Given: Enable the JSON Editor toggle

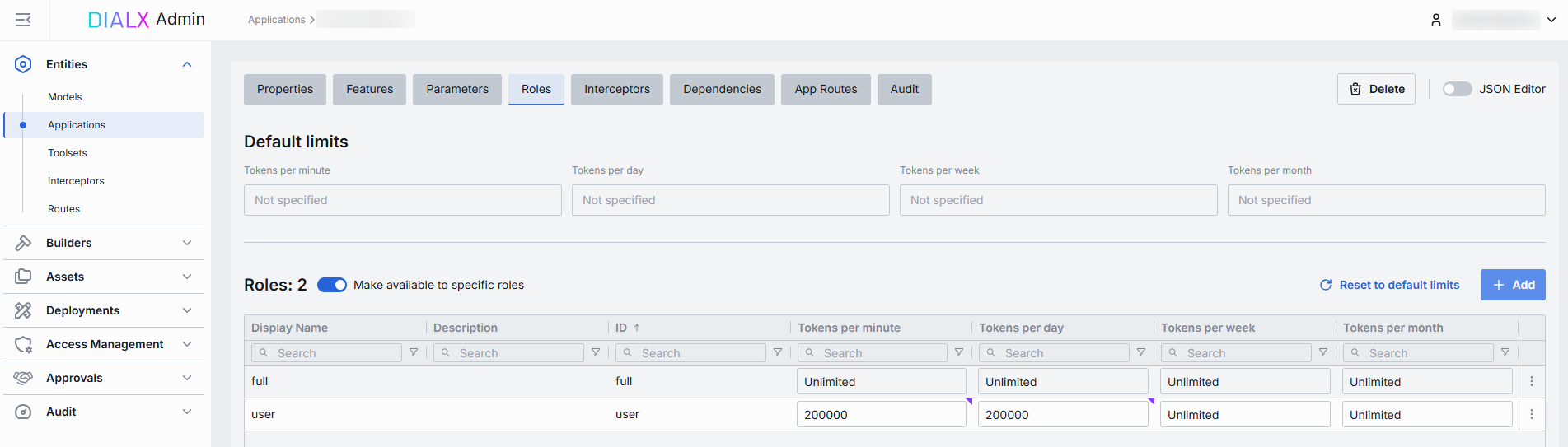Looking at the screenshot, I should point(1457,89).
